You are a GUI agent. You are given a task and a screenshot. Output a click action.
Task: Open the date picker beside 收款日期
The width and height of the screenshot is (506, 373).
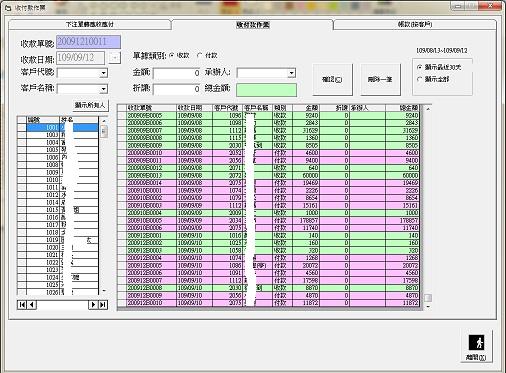[x=114, y=58]
